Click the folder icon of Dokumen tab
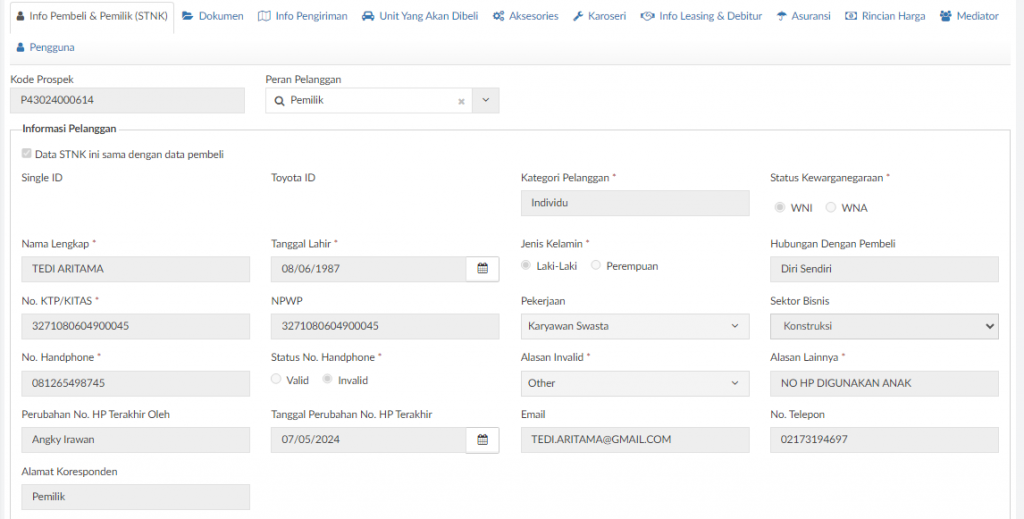Screen dimensions: 1024x519 tap(188, 16)
